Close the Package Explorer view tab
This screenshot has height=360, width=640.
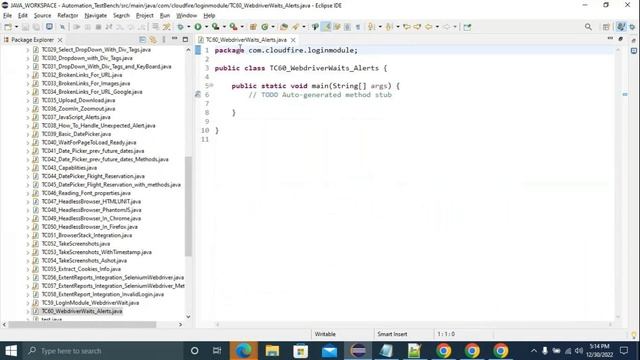point(60,40)
